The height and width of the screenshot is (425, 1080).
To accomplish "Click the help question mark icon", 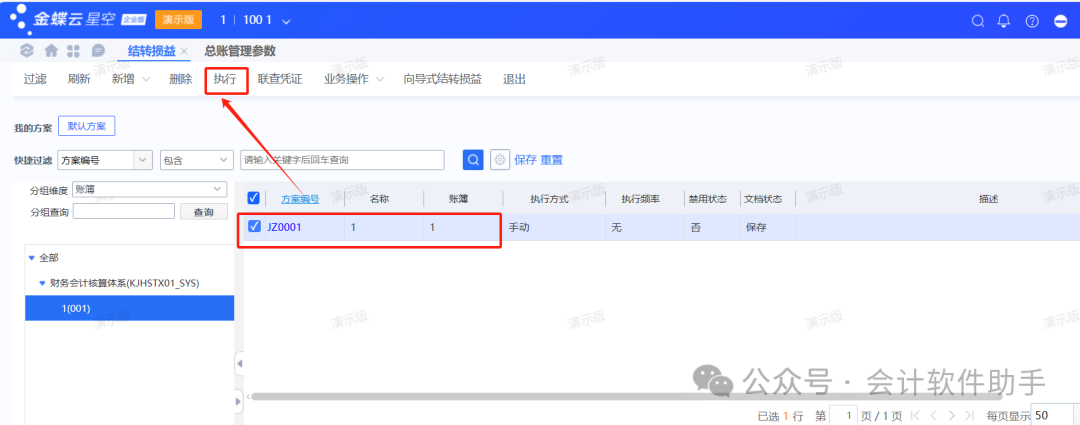I will (1032, 21).
